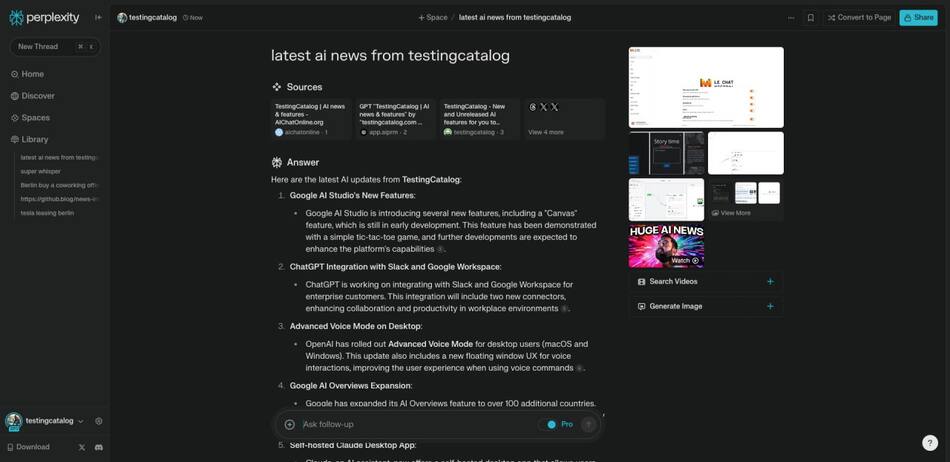Image resolution: width=950 pixels, height=462 pixels.
Task: Click the help question mark icon
Action: coord(930,442)
